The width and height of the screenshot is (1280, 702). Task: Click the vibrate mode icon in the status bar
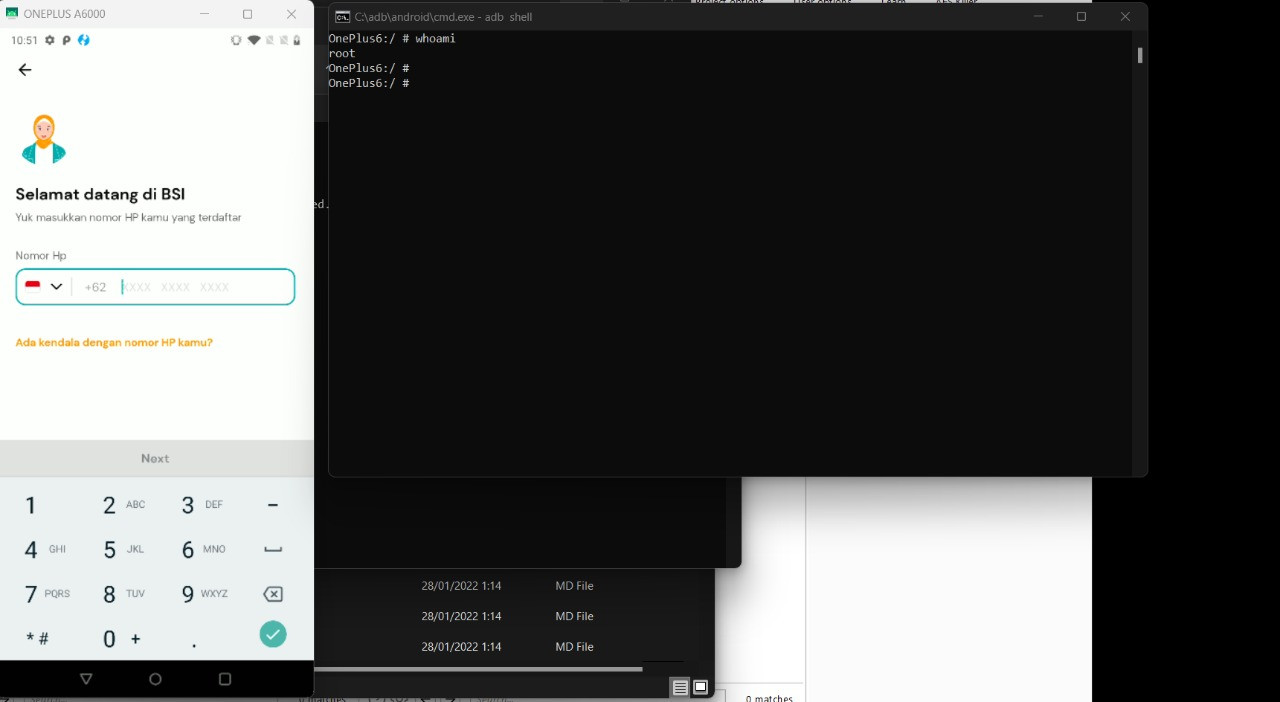pos(236,40)
